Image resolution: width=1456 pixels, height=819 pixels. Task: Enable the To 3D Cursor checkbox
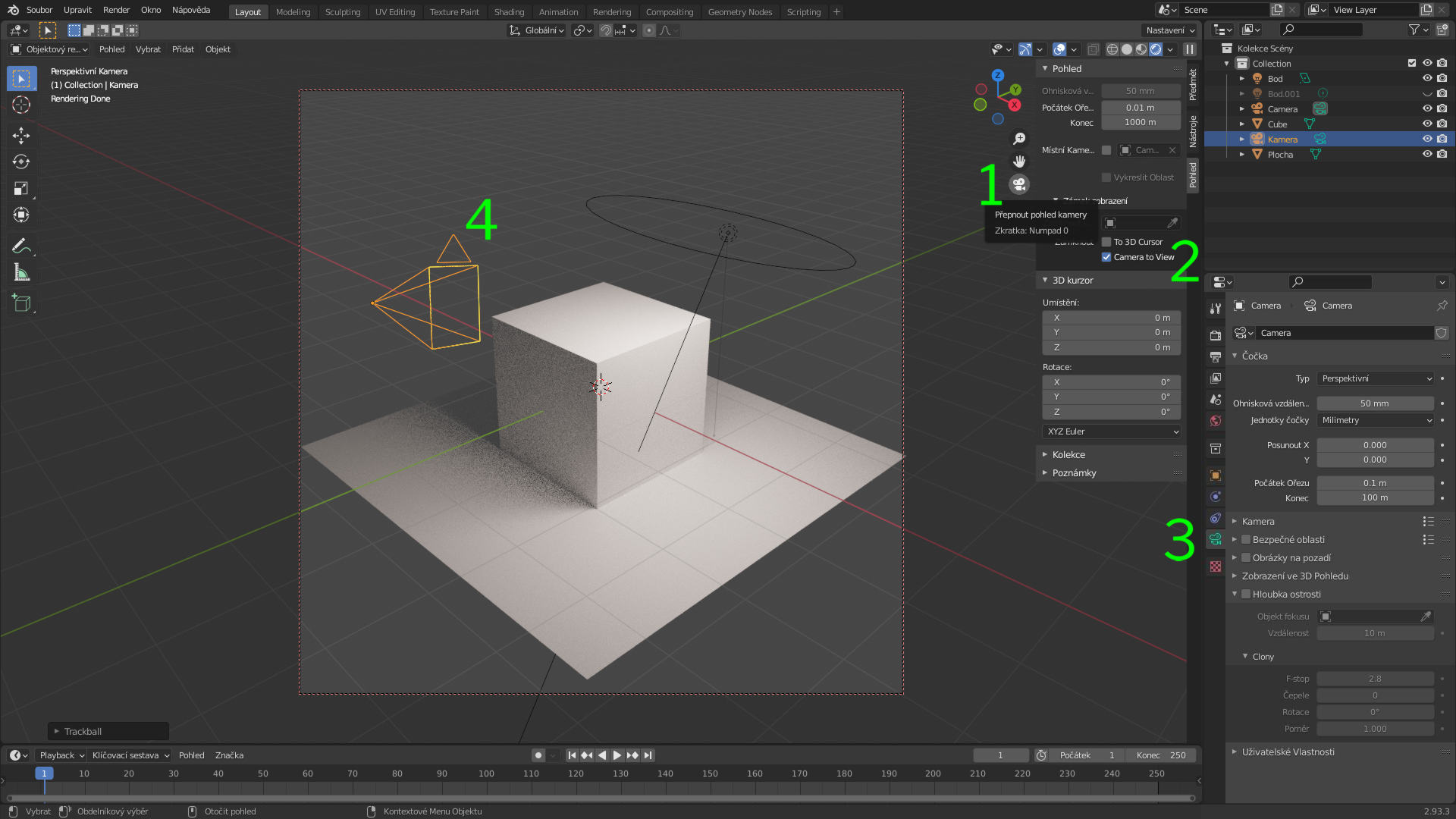[1106, 242]
